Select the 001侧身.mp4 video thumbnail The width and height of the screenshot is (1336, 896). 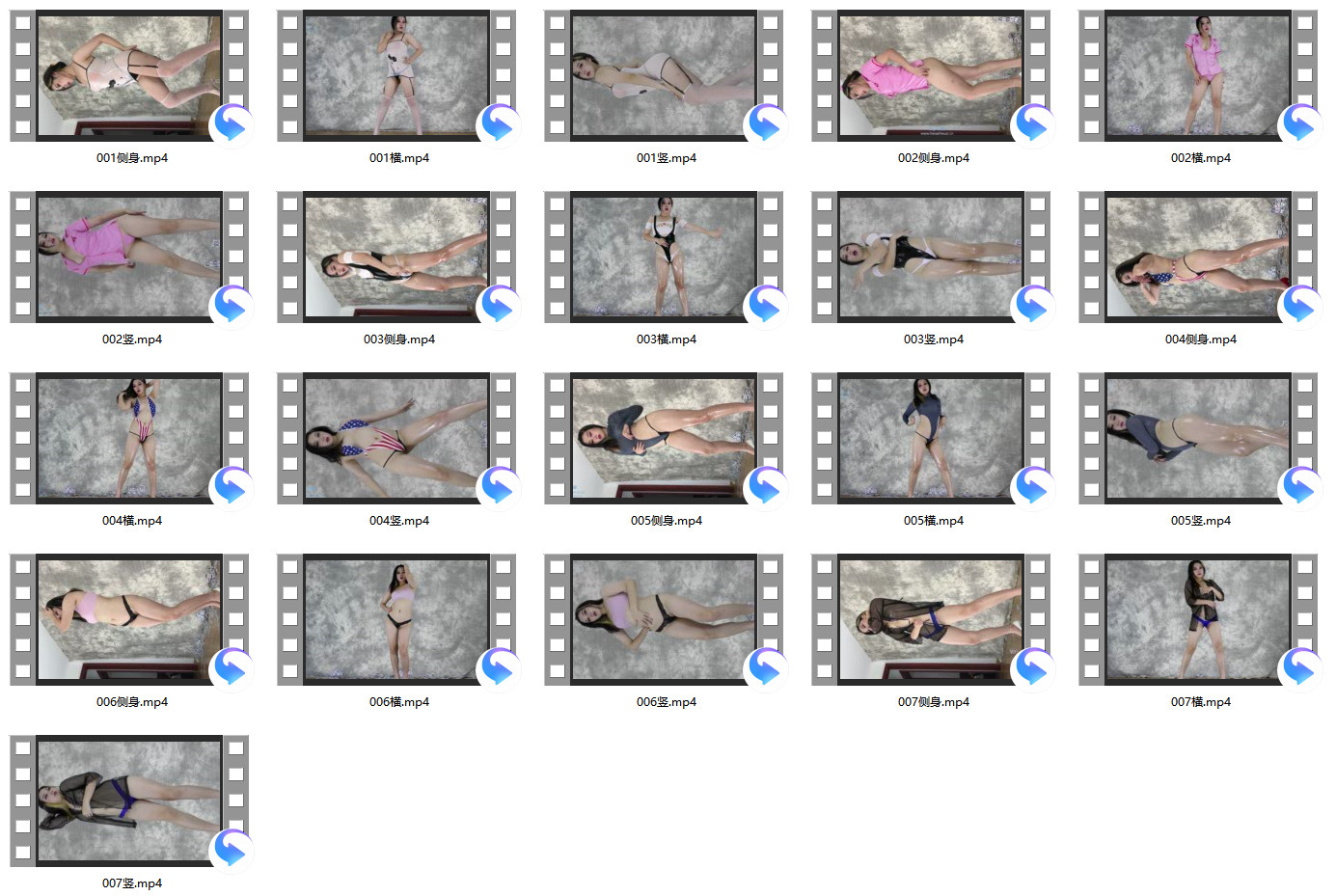(x=130, y=76)
